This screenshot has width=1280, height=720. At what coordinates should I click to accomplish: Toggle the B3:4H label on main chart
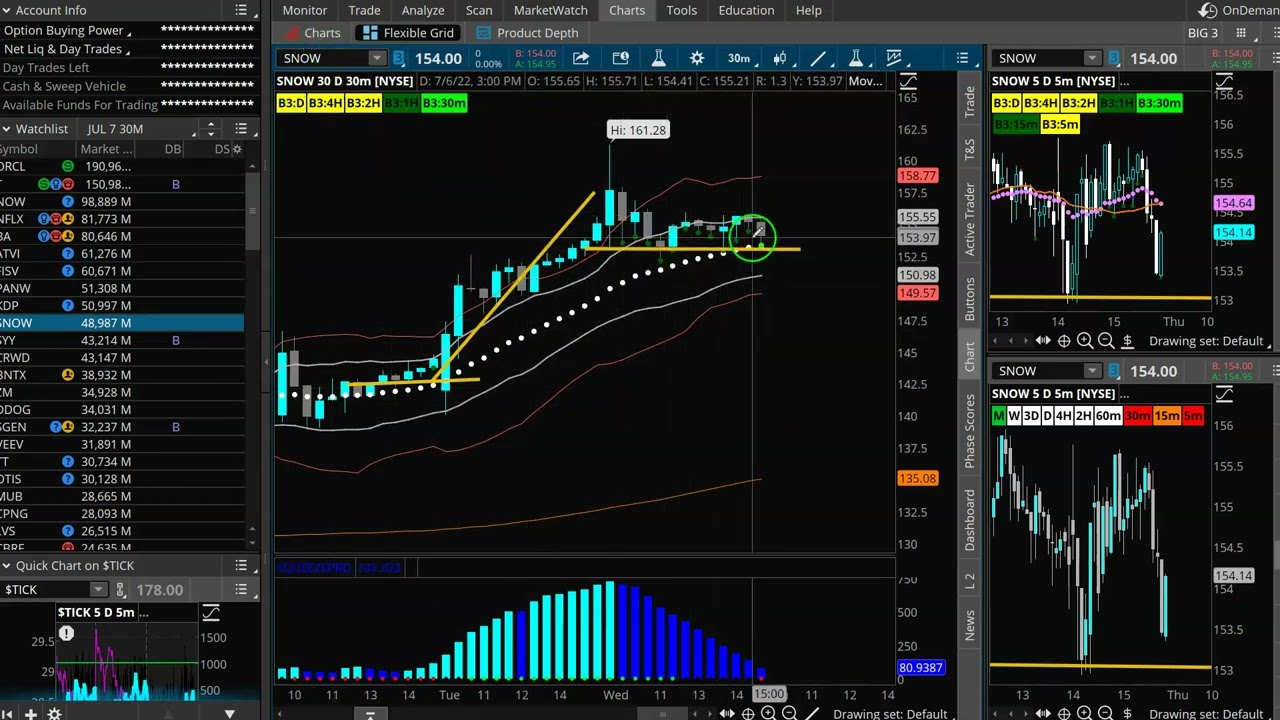point(325,103)
